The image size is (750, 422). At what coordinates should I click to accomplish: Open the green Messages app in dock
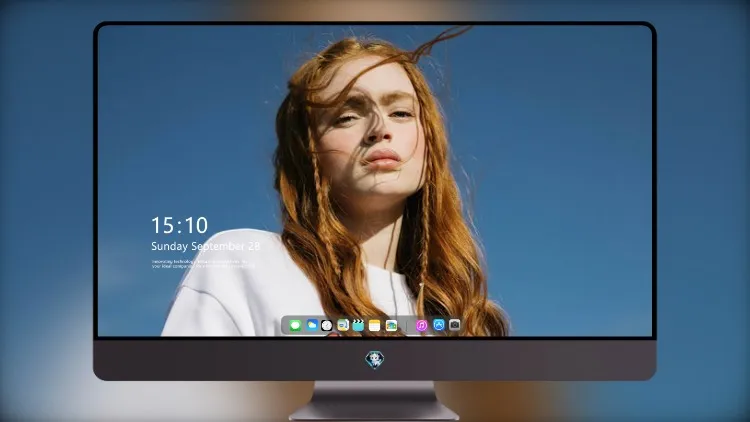295,326
